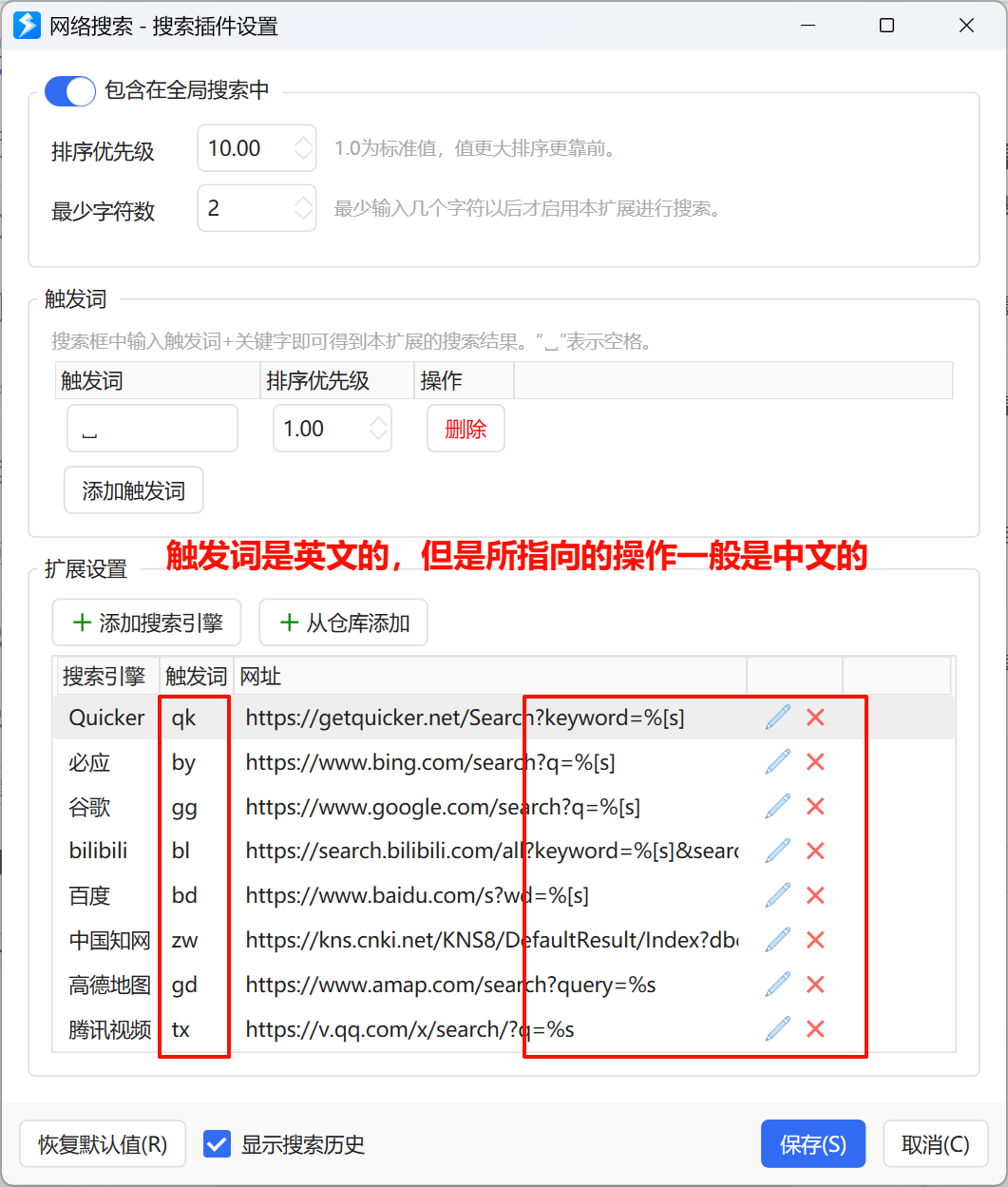Edit the 百度 search engine entry
The width and height of the screenshot is (1008, 1187).
tap(777, 895)
